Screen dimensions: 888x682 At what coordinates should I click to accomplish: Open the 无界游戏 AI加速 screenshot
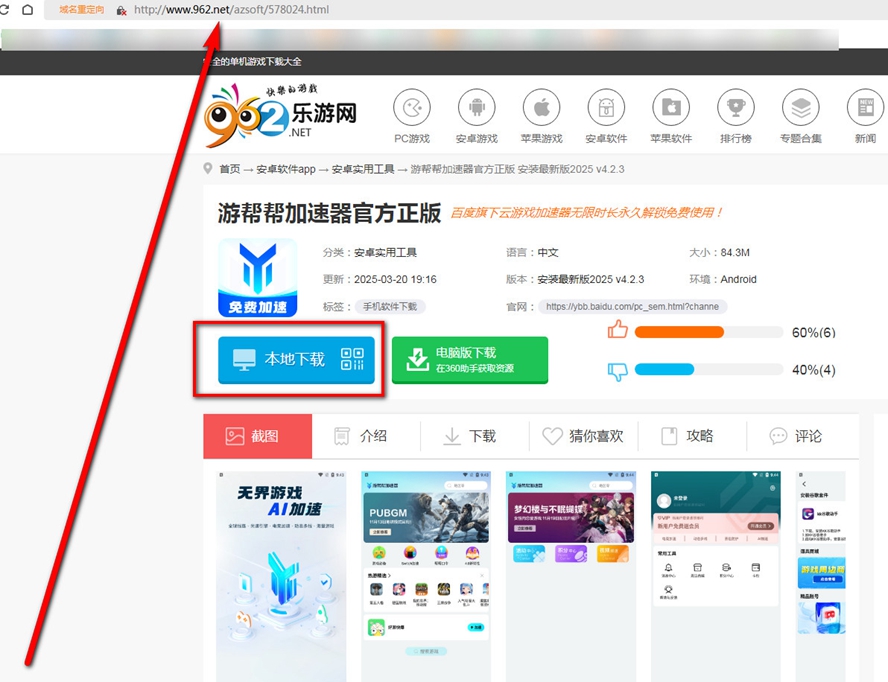coord(281,576)
